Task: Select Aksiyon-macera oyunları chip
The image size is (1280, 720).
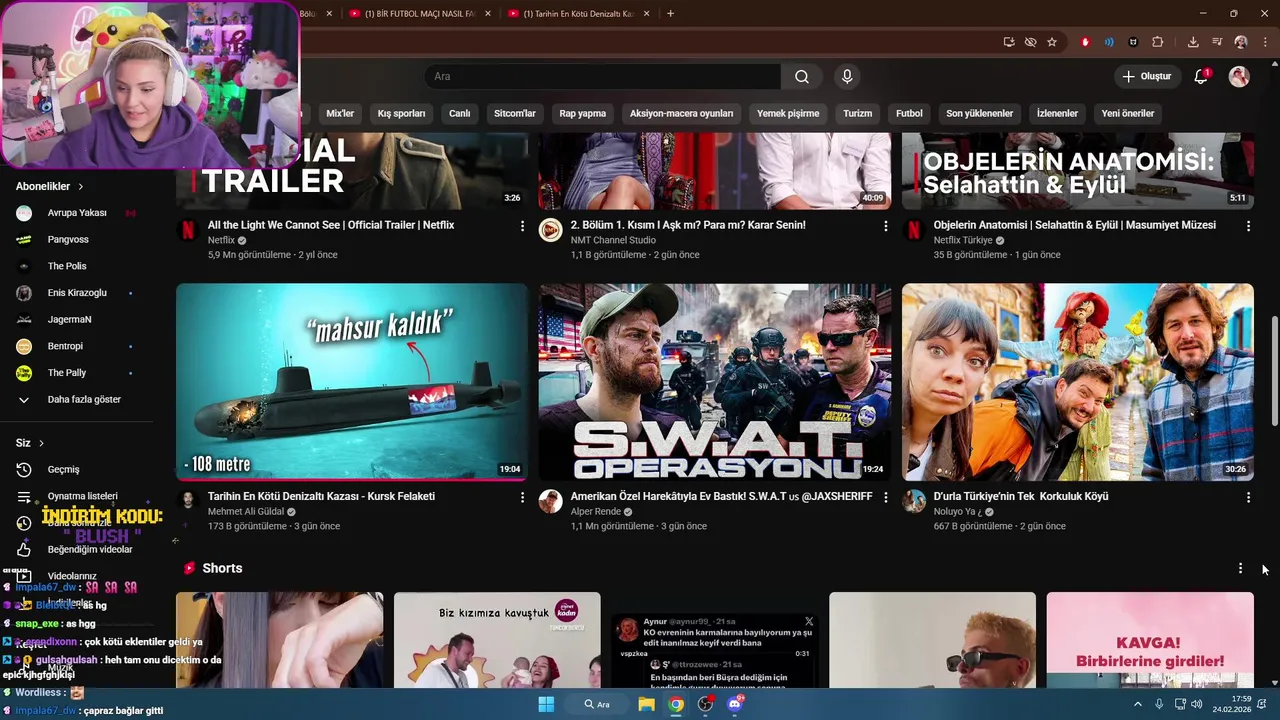Action: point(681,113)
